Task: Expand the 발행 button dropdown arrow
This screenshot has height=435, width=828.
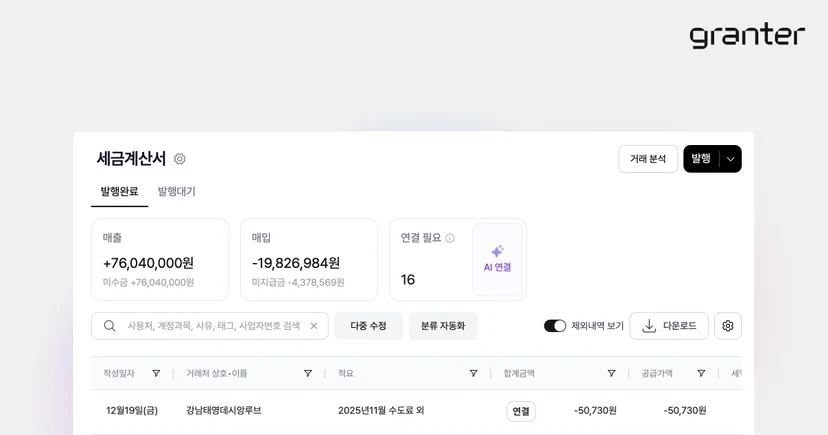Action: coord(731,159)
